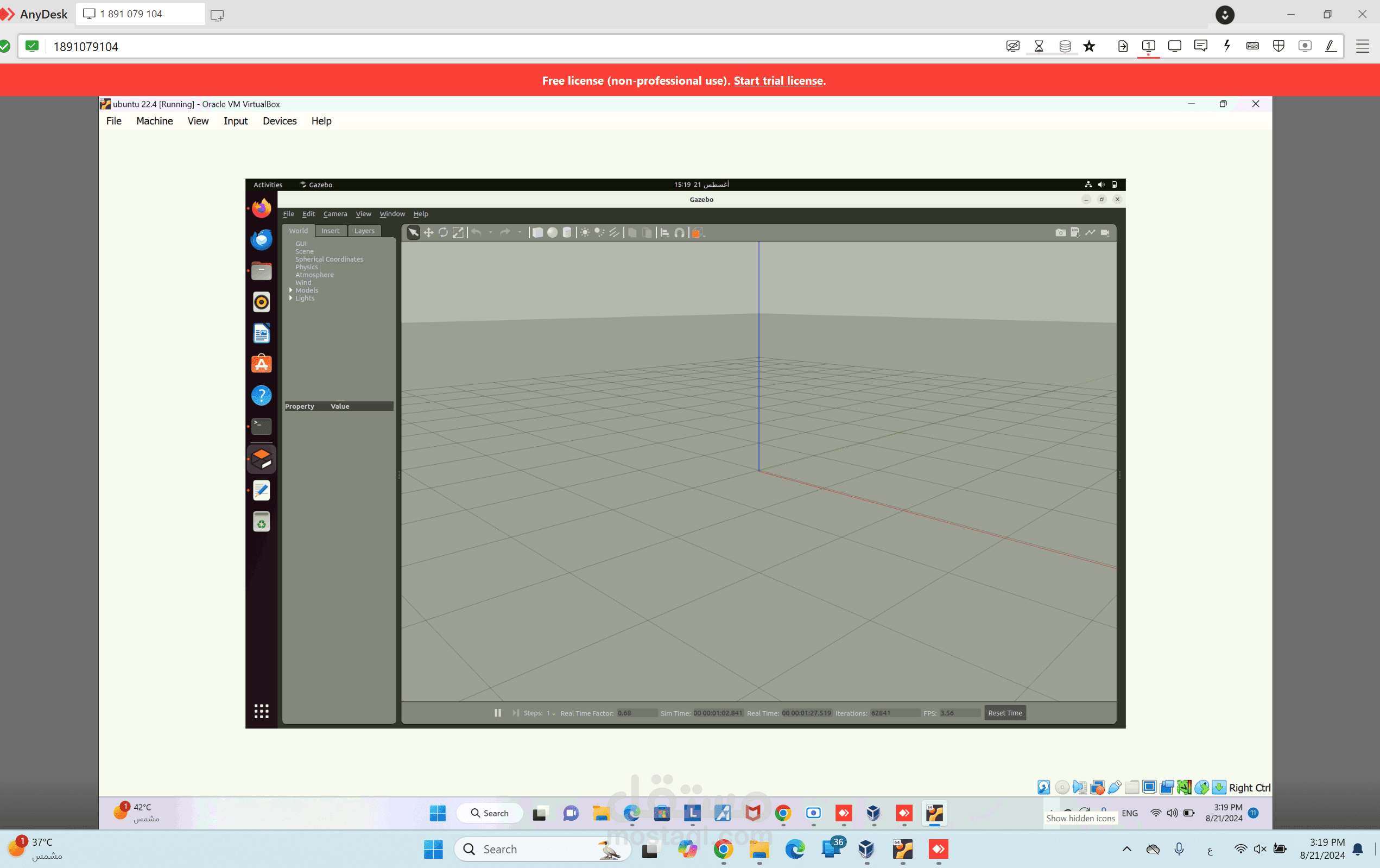Image resolution: width=1380 pixels, height=868 pixels.
Task: Insert a box shape
Action: pyautogui.click(x=537, y=233)
